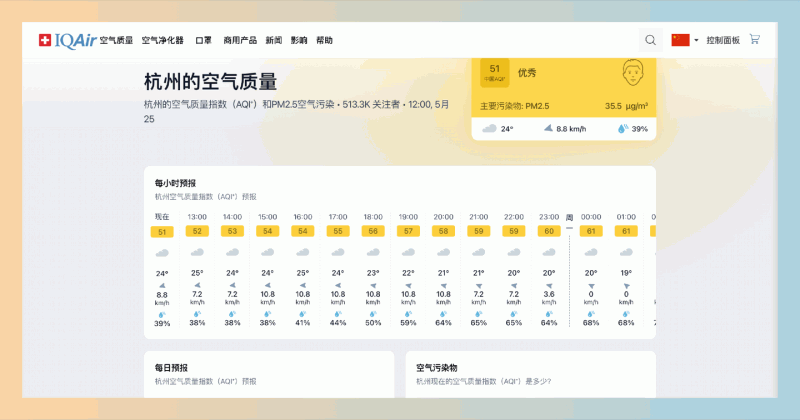Screen dimensions: 800x420
Task: Click the 23:00 AQI badge 60
Action: (x=549, y=231)
